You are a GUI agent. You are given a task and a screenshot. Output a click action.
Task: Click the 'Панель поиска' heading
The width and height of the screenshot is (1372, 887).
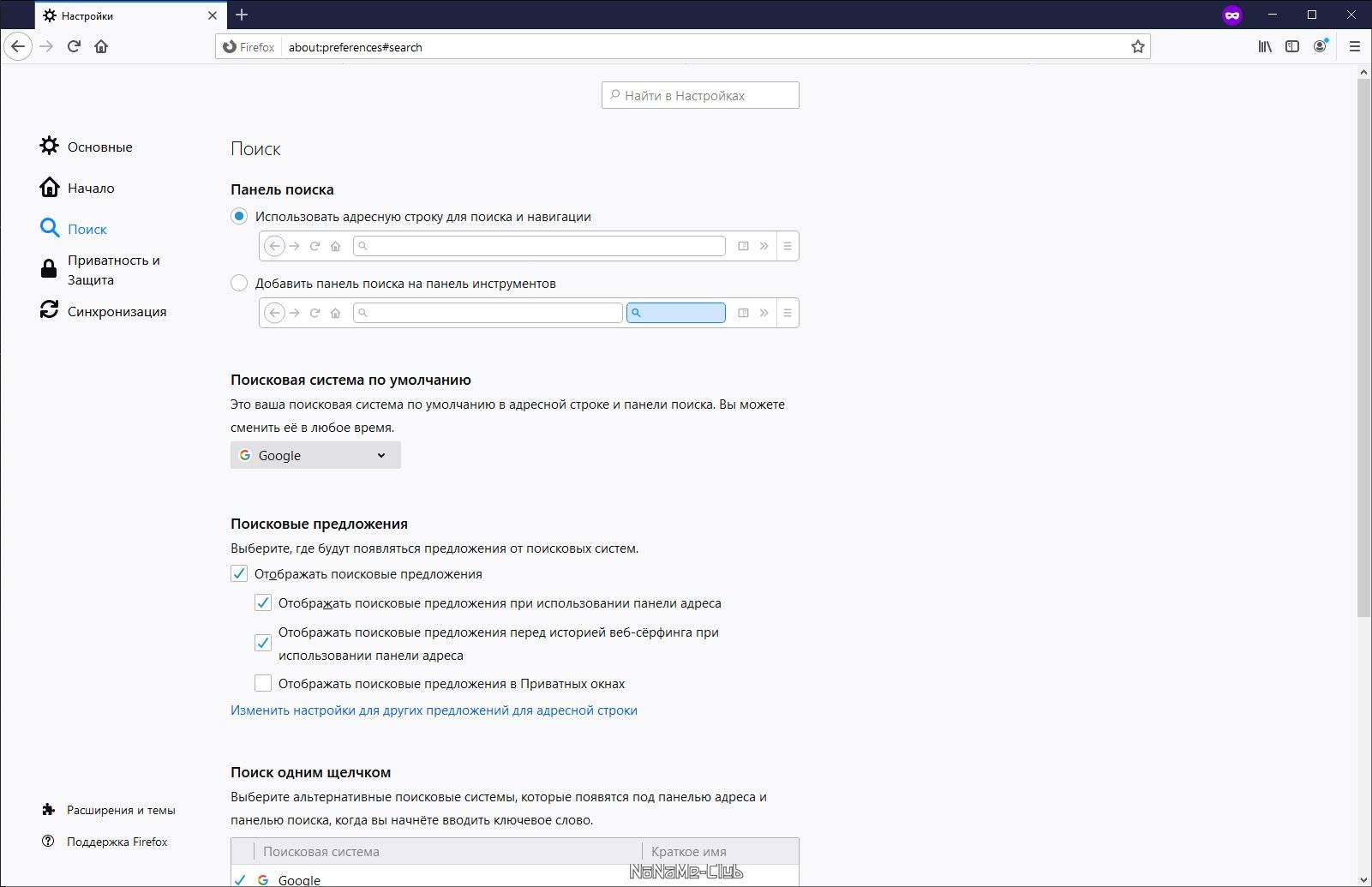pos(282,189)
